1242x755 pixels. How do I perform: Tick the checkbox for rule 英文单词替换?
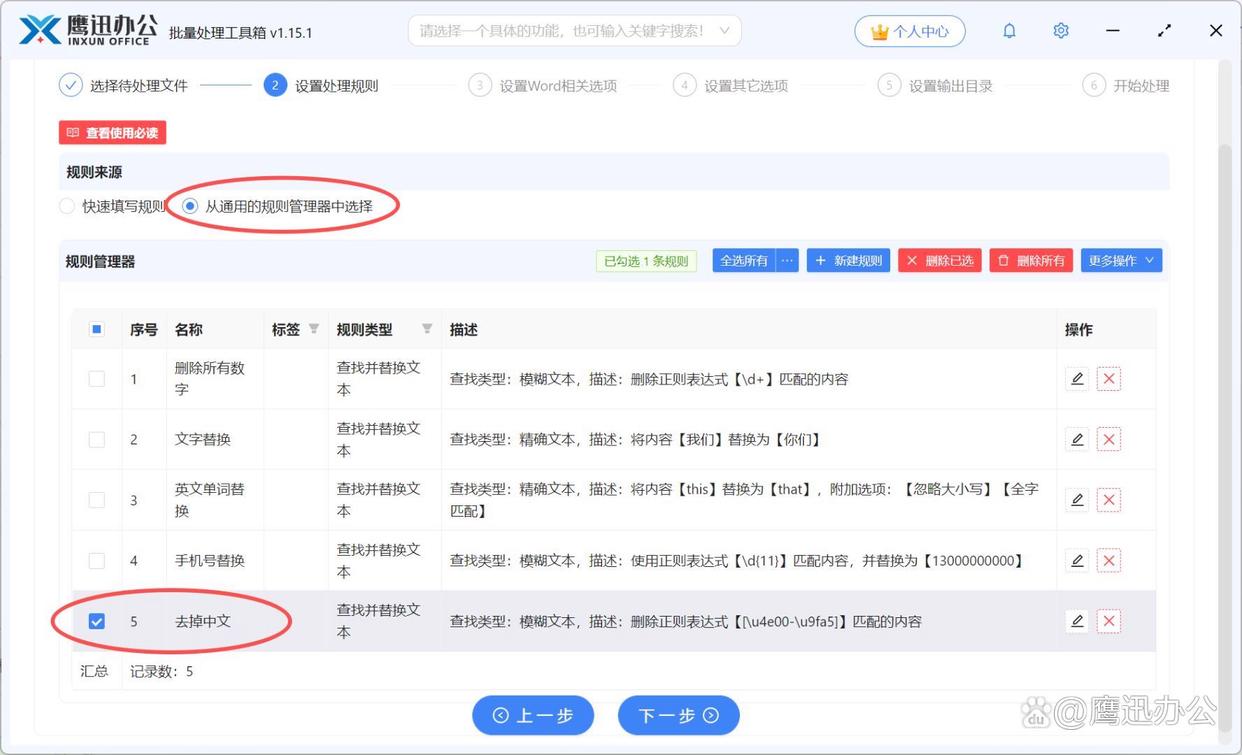(x=97, y=500)
